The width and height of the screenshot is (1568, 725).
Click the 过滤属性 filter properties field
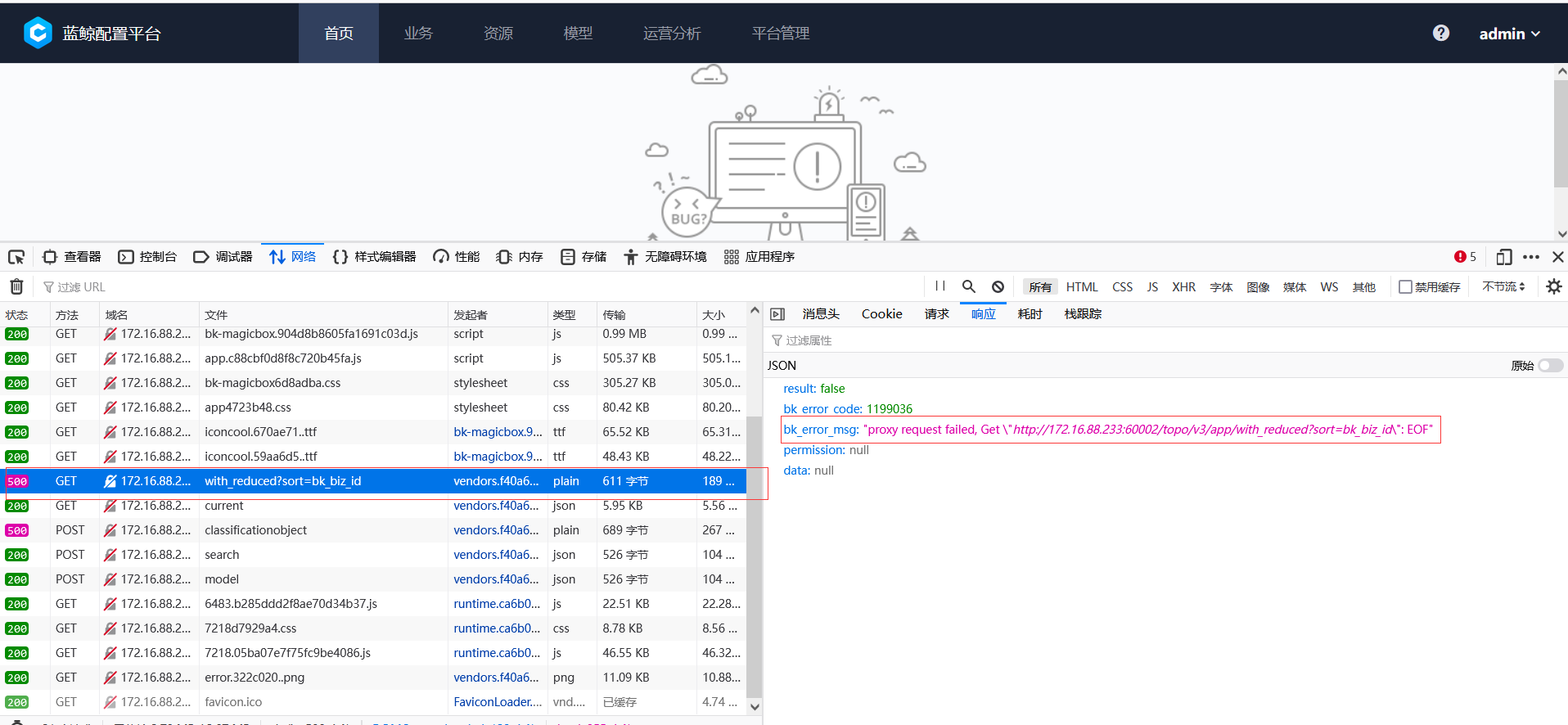(x=1165, y=340)
